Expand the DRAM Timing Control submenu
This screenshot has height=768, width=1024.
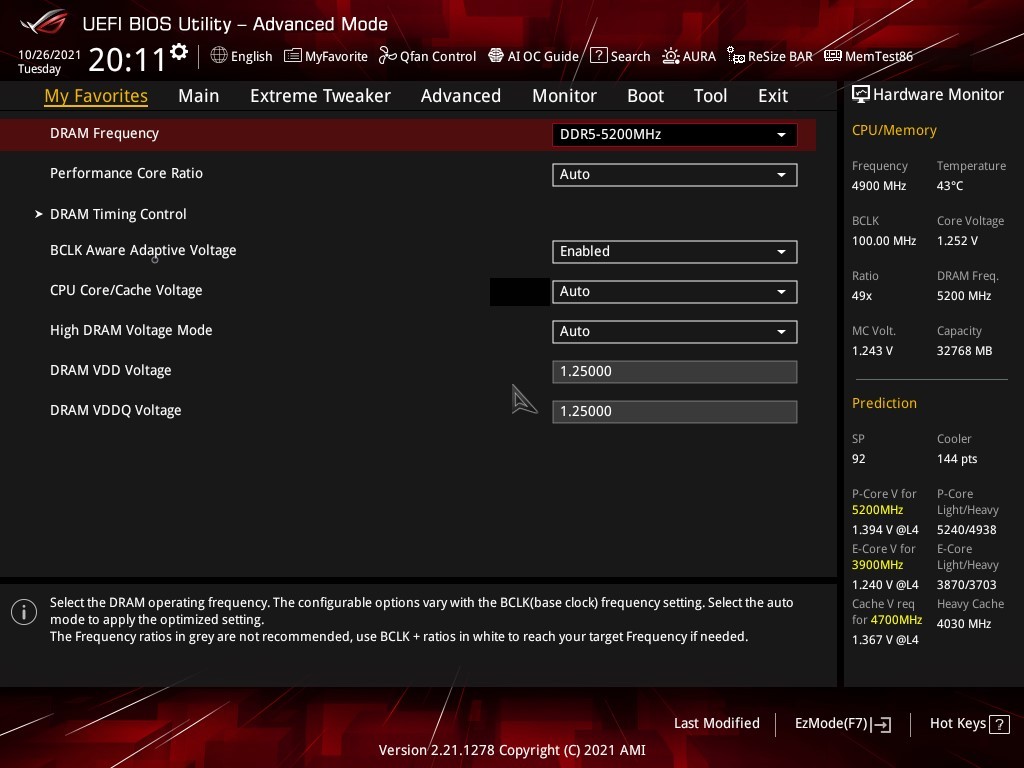pos(118,214)
